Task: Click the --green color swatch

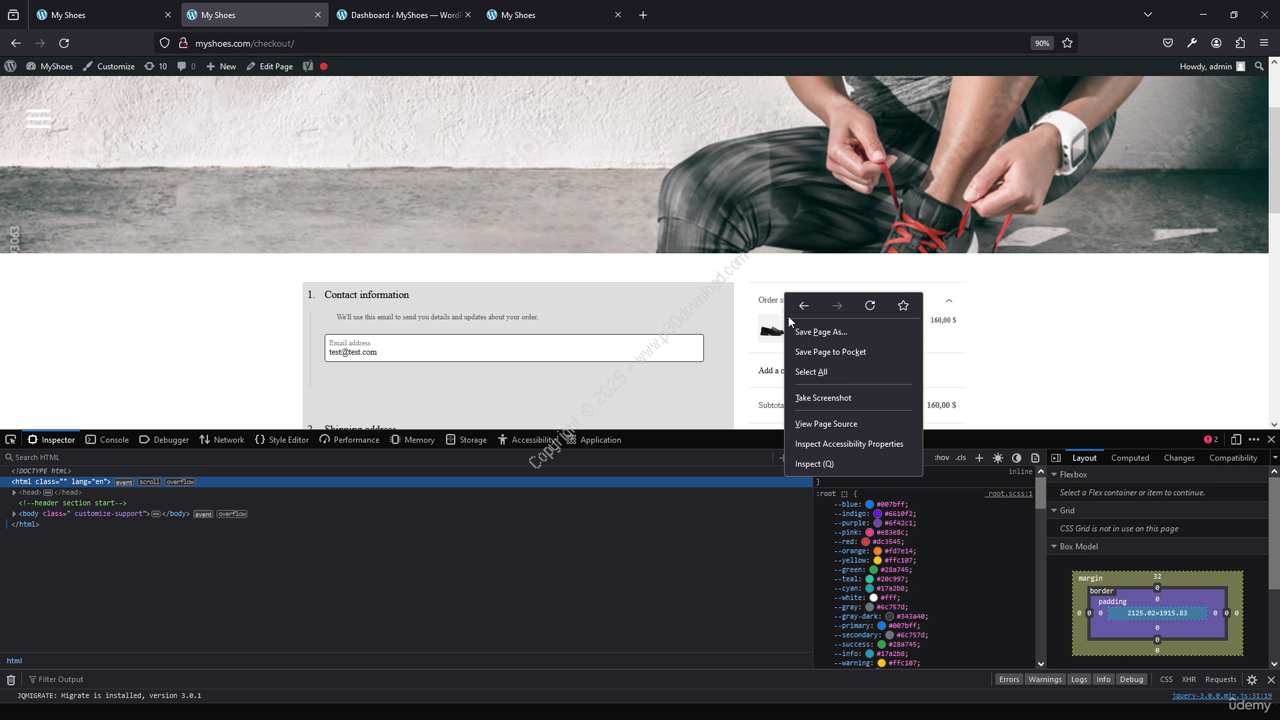Action: click(x=873, y=570)
